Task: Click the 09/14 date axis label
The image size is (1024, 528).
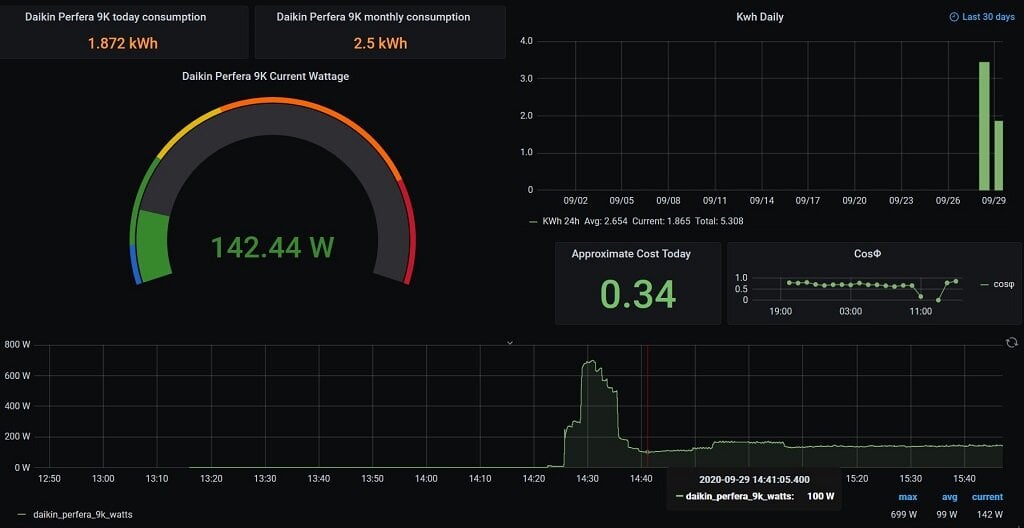Action: tap(761, 202)
